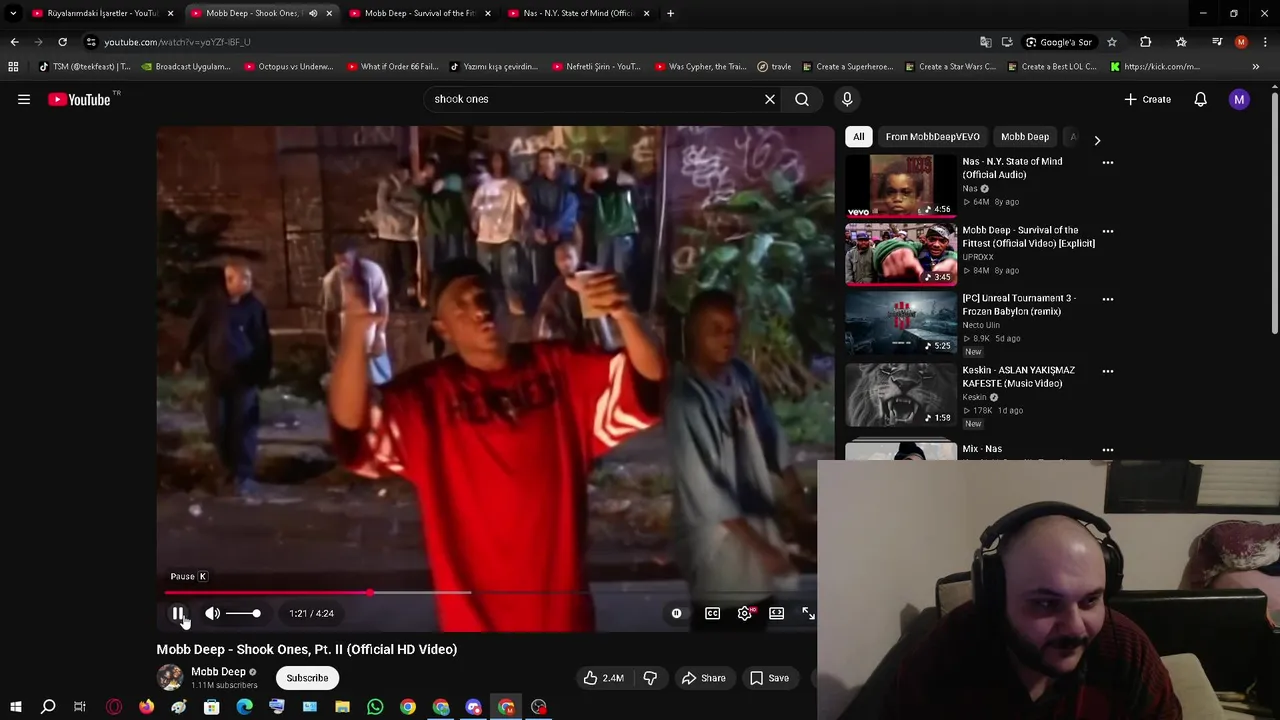
Task: Select the 'From MobbDeepVEVO' chip
Action: (x=932, y=137)
